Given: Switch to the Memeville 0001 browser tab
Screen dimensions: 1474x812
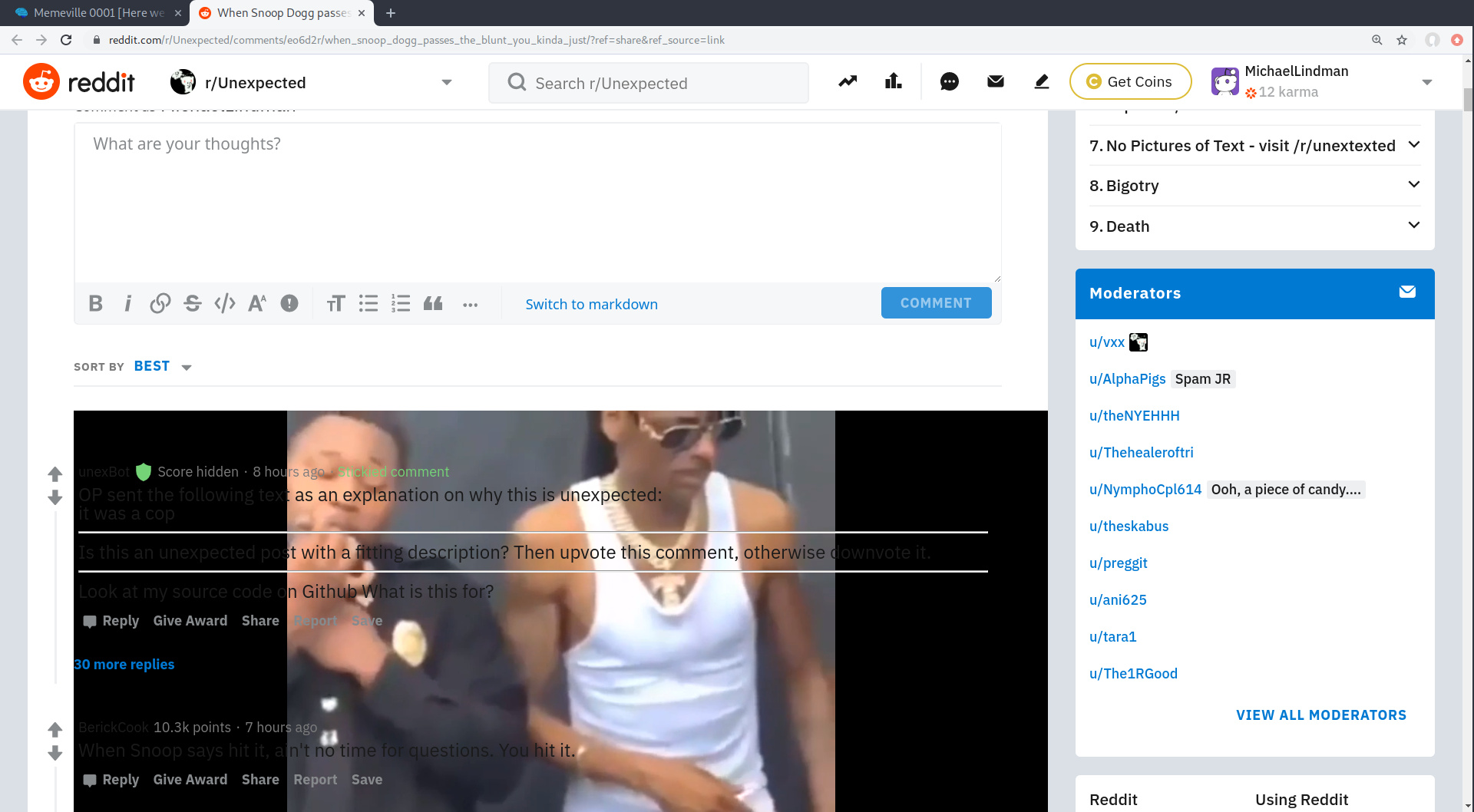Looking at the screenshot, I should point(98,13).
